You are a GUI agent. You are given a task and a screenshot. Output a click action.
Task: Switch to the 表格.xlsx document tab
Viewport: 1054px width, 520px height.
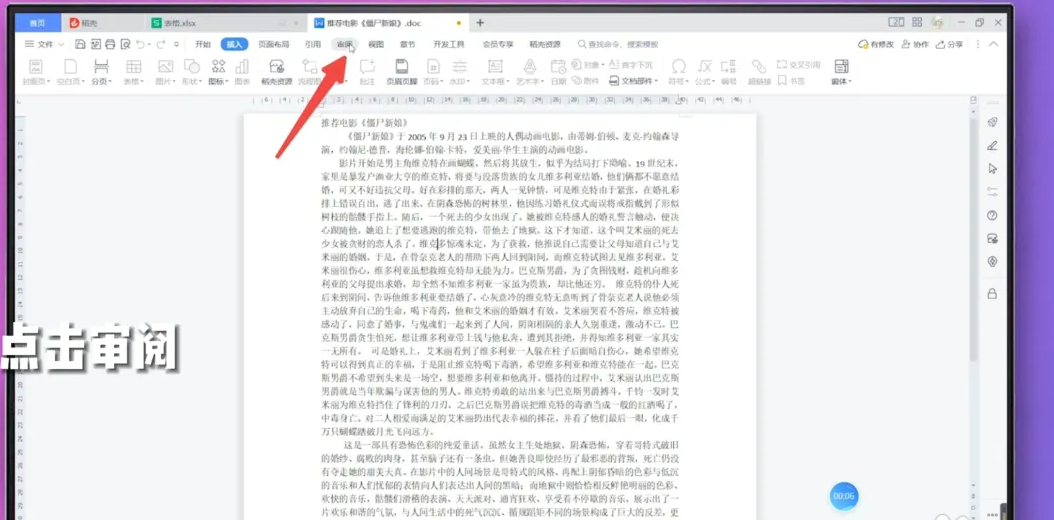(225, 23)
